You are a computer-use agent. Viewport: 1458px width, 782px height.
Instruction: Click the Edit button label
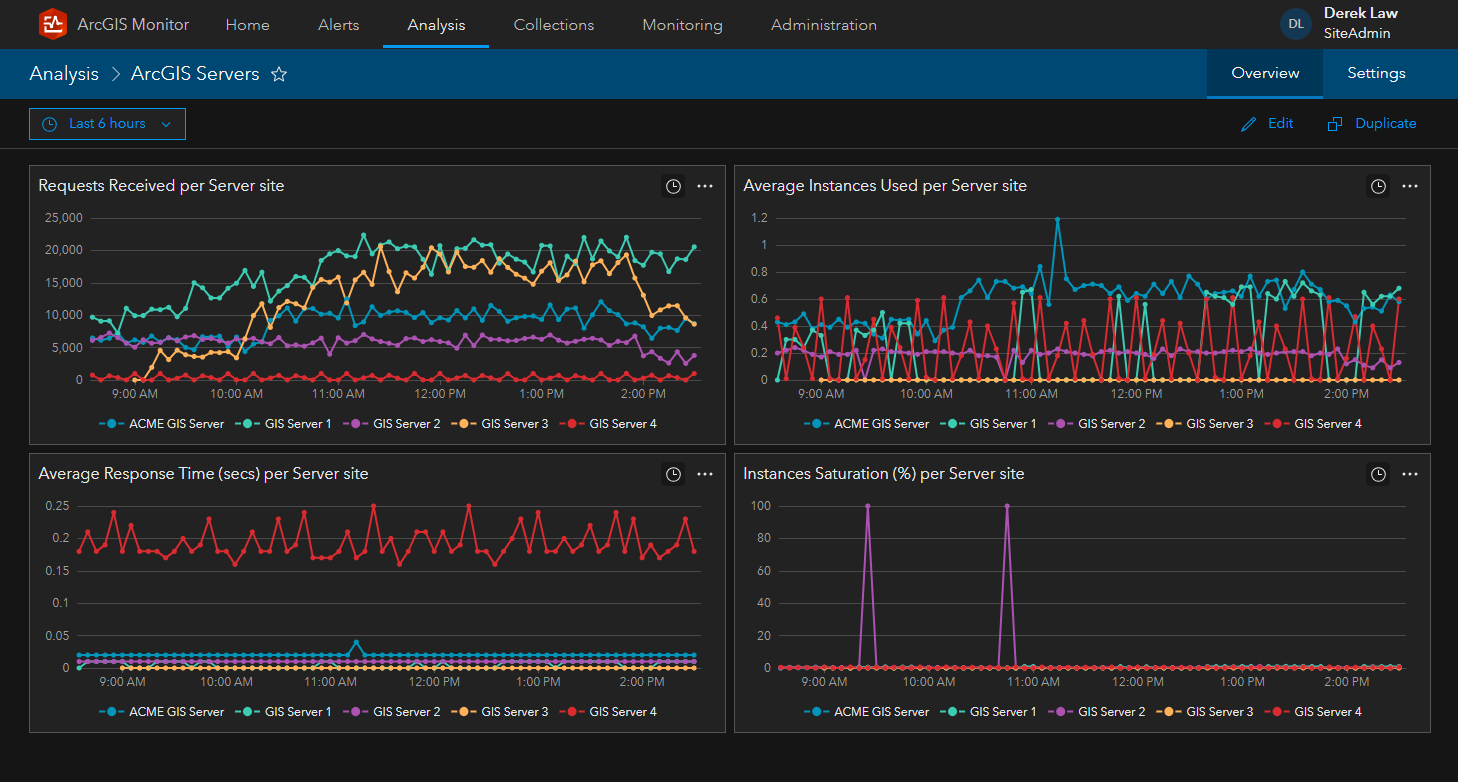[x=1281, y=124]
